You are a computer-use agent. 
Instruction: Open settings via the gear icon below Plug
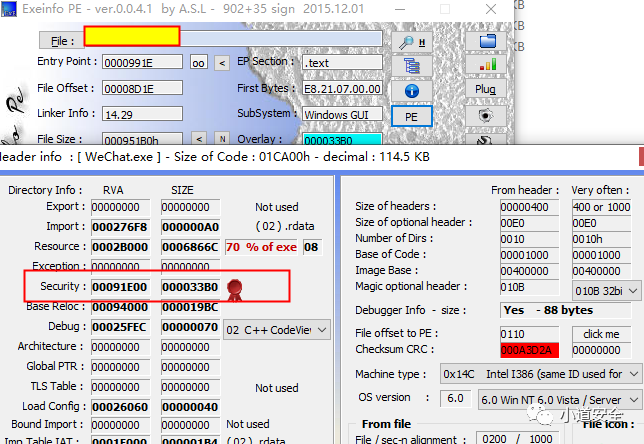(485, 115)
